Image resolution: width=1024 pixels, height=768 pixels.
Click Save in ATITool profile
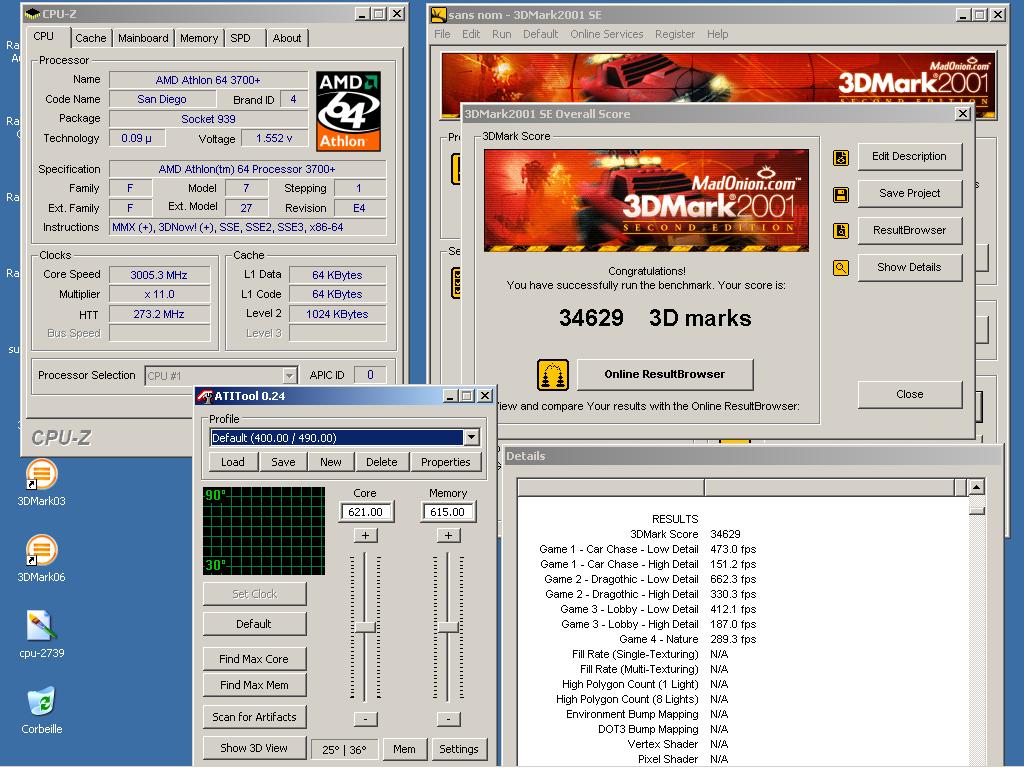click(x=283, y=462)
